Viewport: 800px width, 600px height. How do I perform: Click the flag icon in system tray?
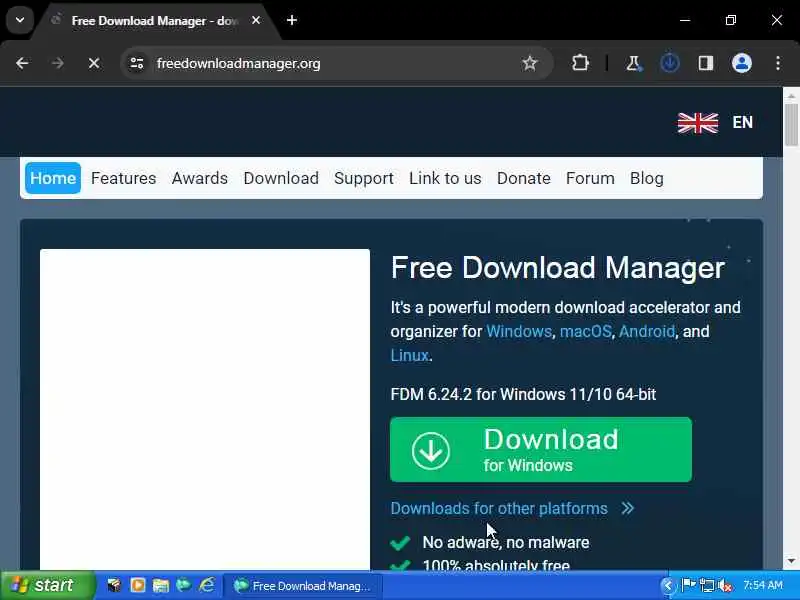(x=689, y=585)
